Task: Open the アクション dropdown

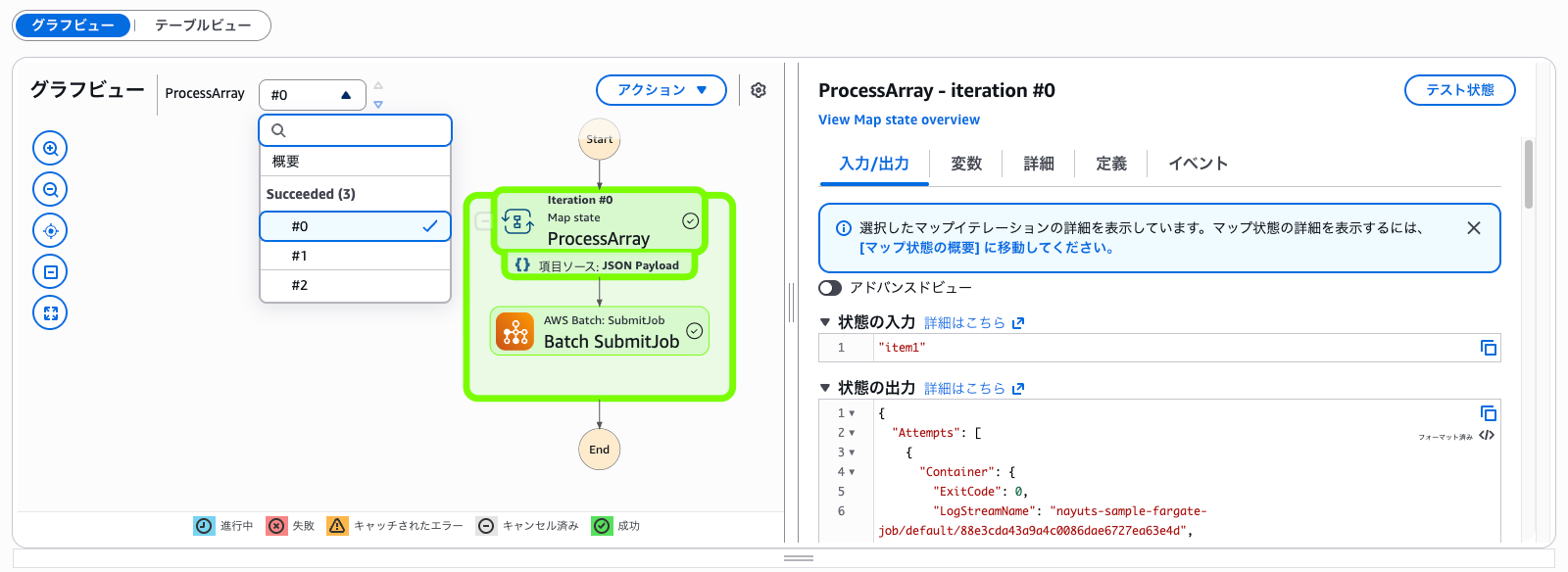Action: pyautogui.click(x=661, y=89)
